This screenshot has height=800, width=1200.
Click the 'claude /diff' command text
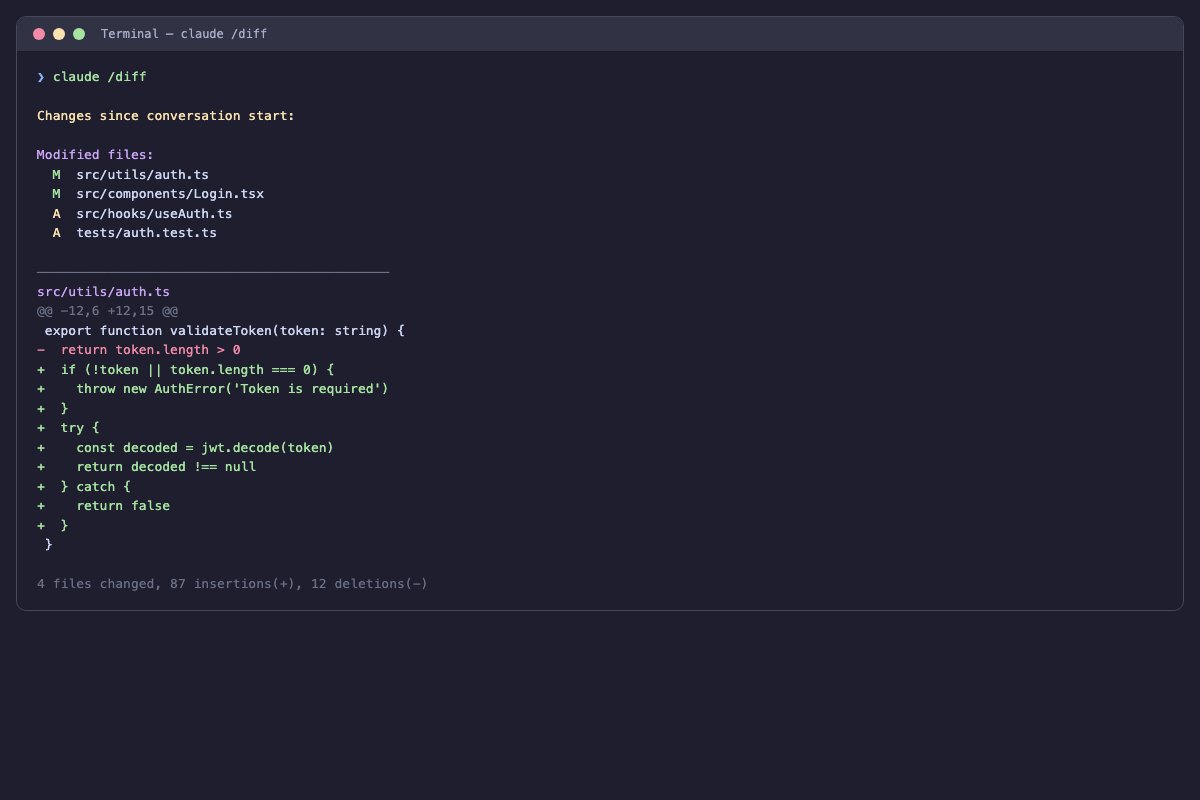pyautogui.click(x=100, y=76)
